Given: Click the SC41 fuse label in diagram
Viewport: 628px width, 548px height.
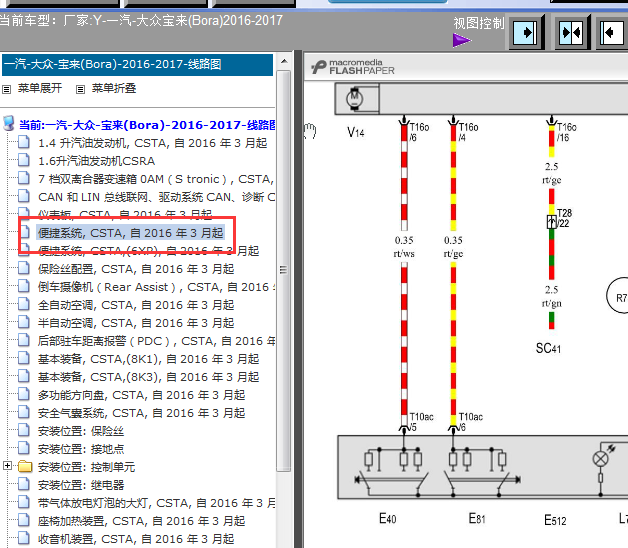Looking at the screenshot, I should pyautogui.click(x=548, y=348).
